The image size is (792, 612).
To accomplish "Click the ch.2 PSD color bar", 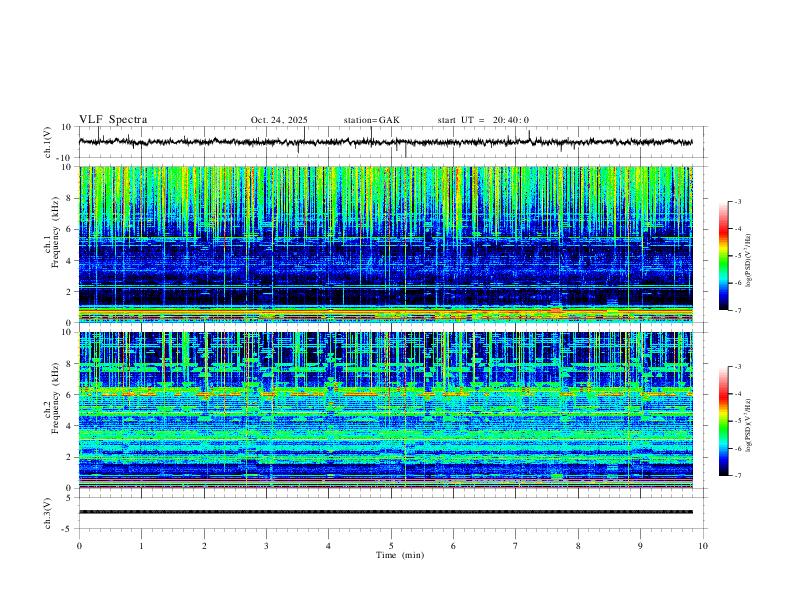I will 723,421.
